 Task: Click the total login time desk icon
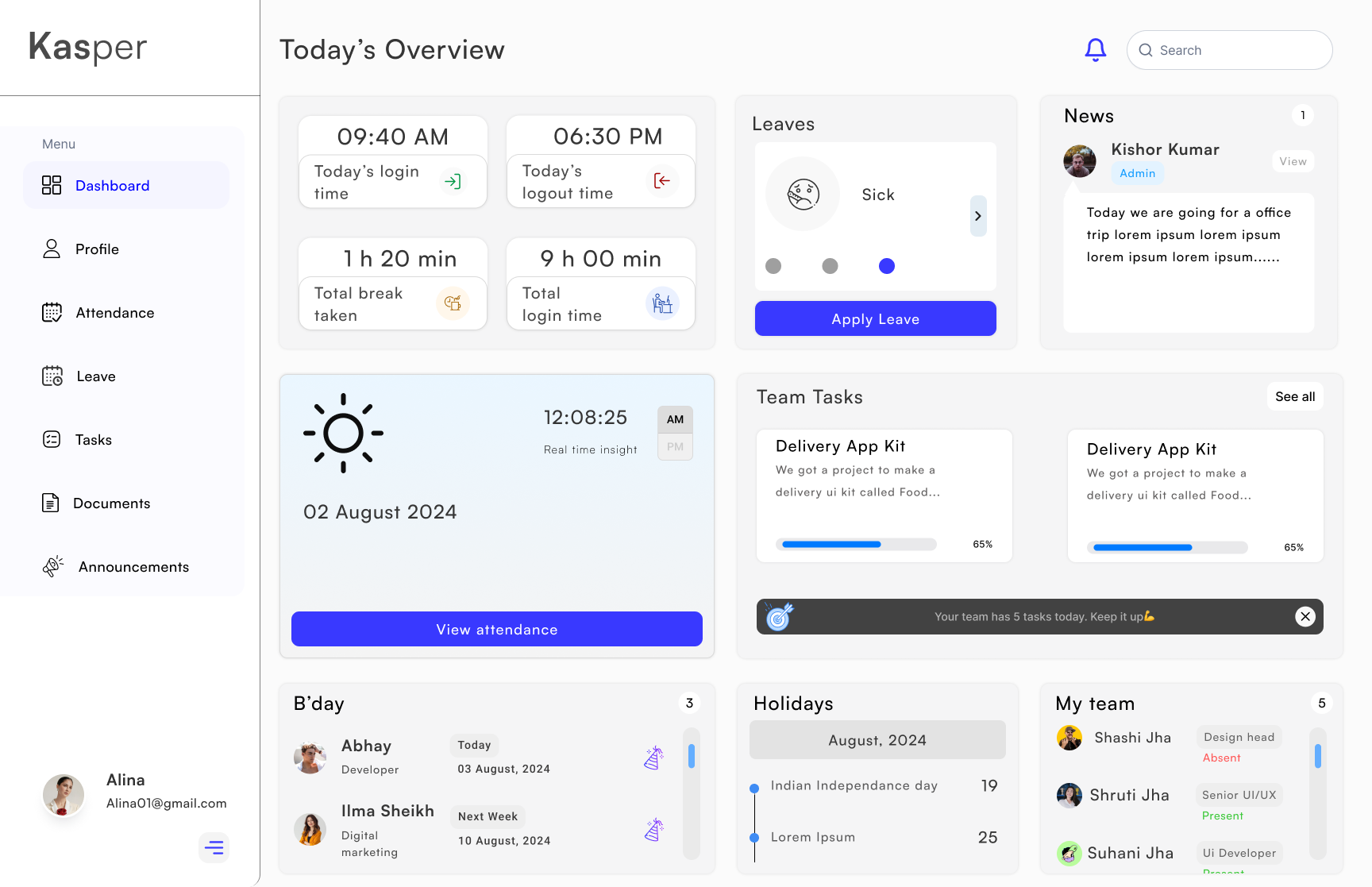(661, 303)
